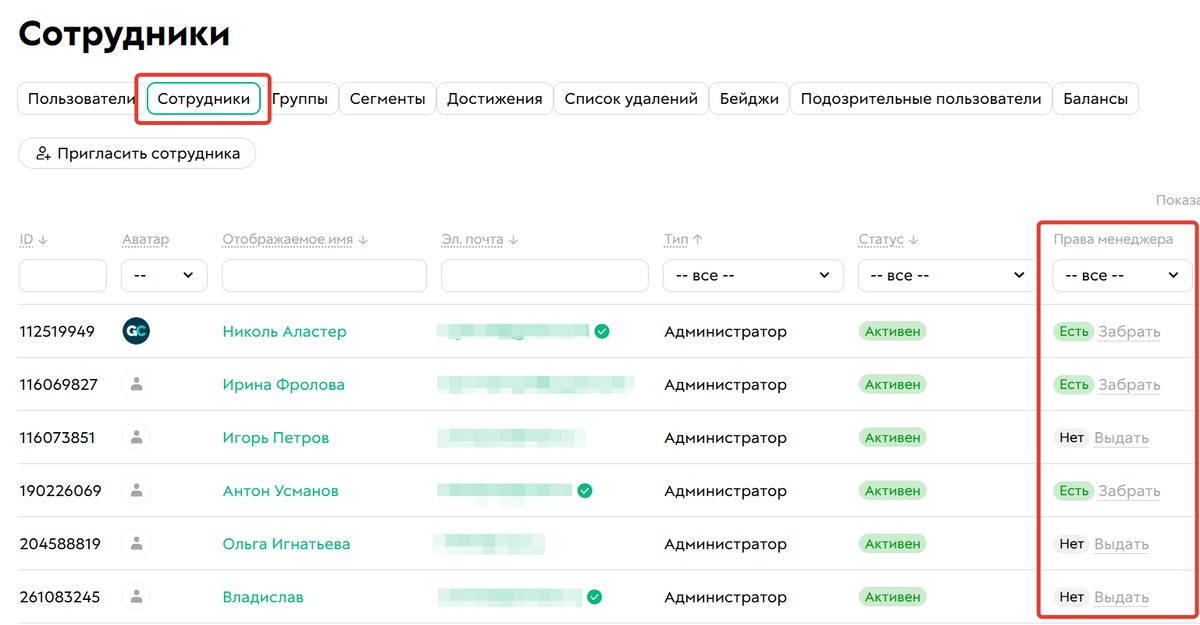
Task: Open the Статус filter dropdown
Action: coord(944,275)
